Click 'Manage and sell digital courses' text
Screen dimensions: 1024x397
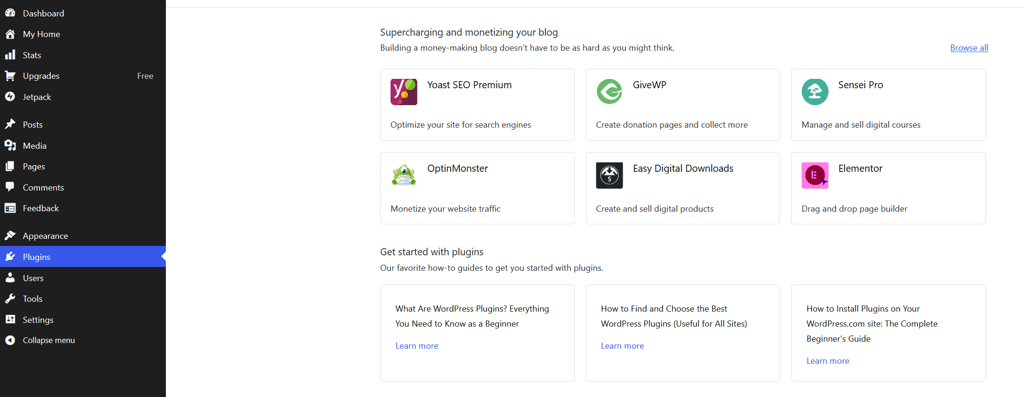[861, 125]
